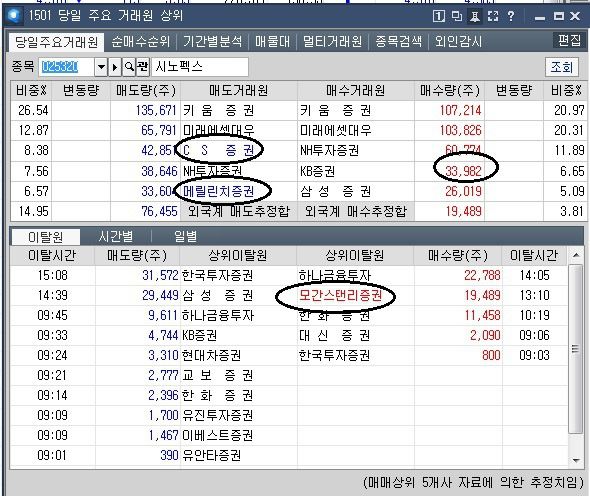This screenshot has width=590, height=496.
Task: Select the 이탈원 sub-tab
Action: [46, 237]
